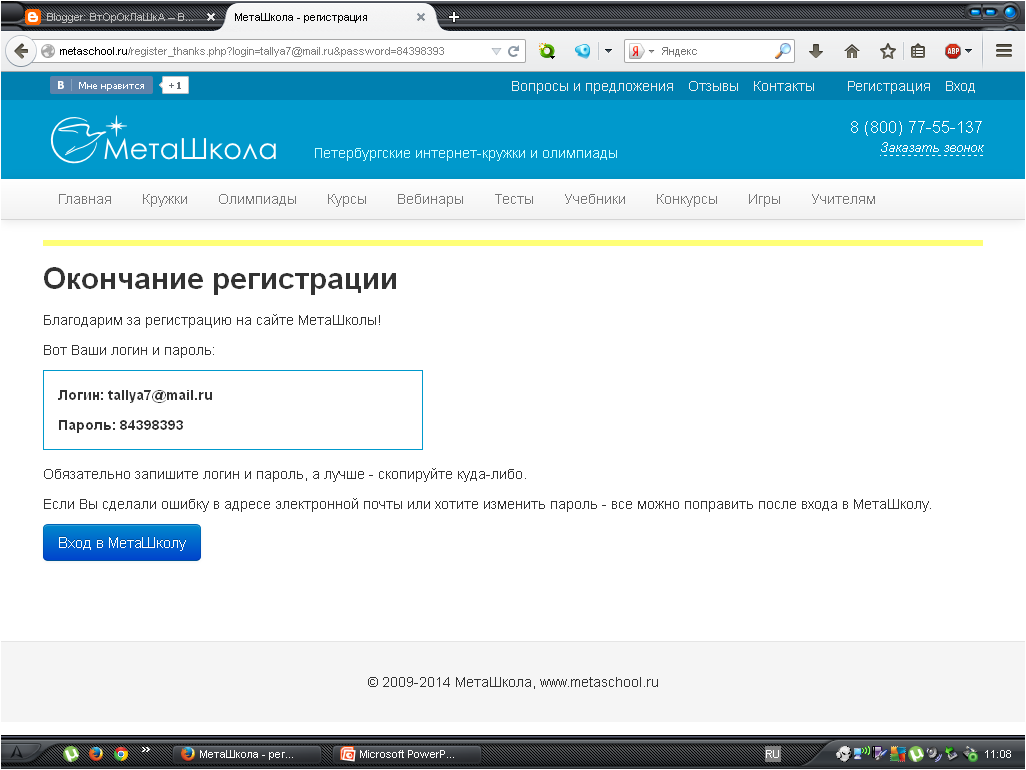Reload the page with the refresh icon
1026x770 pixels.
[514, 51]
